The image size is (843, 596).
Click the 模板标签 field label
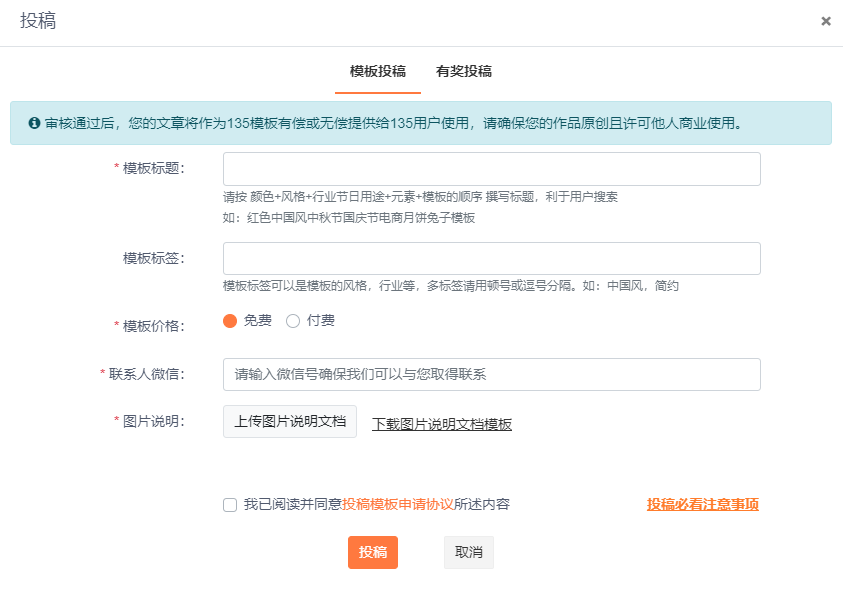point(153,258)
